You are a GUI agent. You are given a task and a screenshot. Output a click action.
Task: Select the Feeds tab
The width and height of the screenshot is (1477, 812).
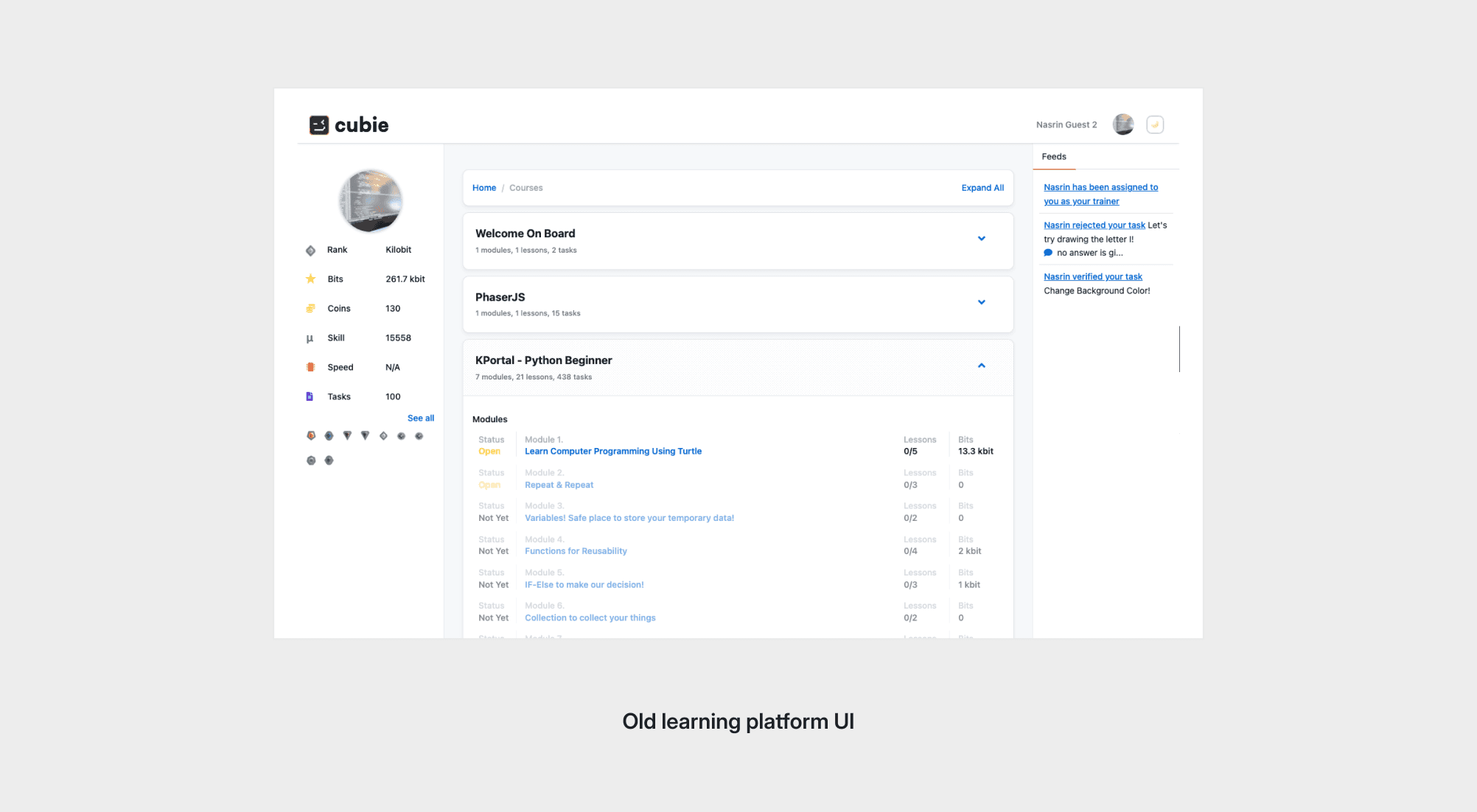(x=1054, y=157)
